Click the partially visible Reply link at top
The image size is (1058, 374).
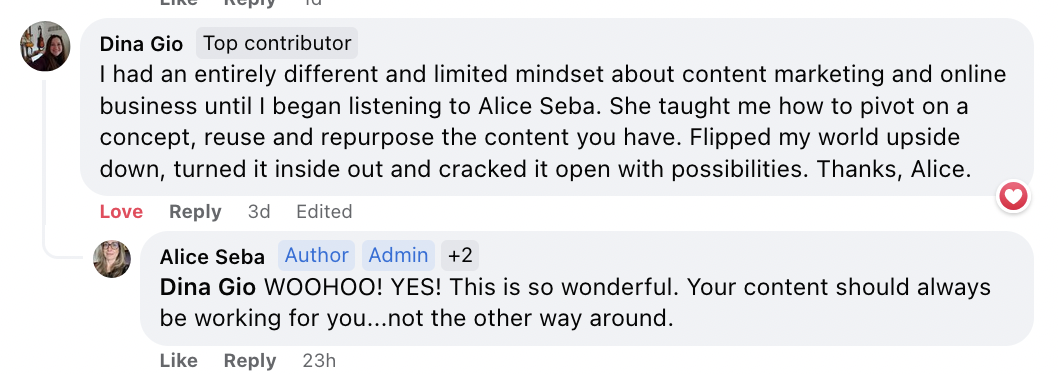(x=250, y=3)
